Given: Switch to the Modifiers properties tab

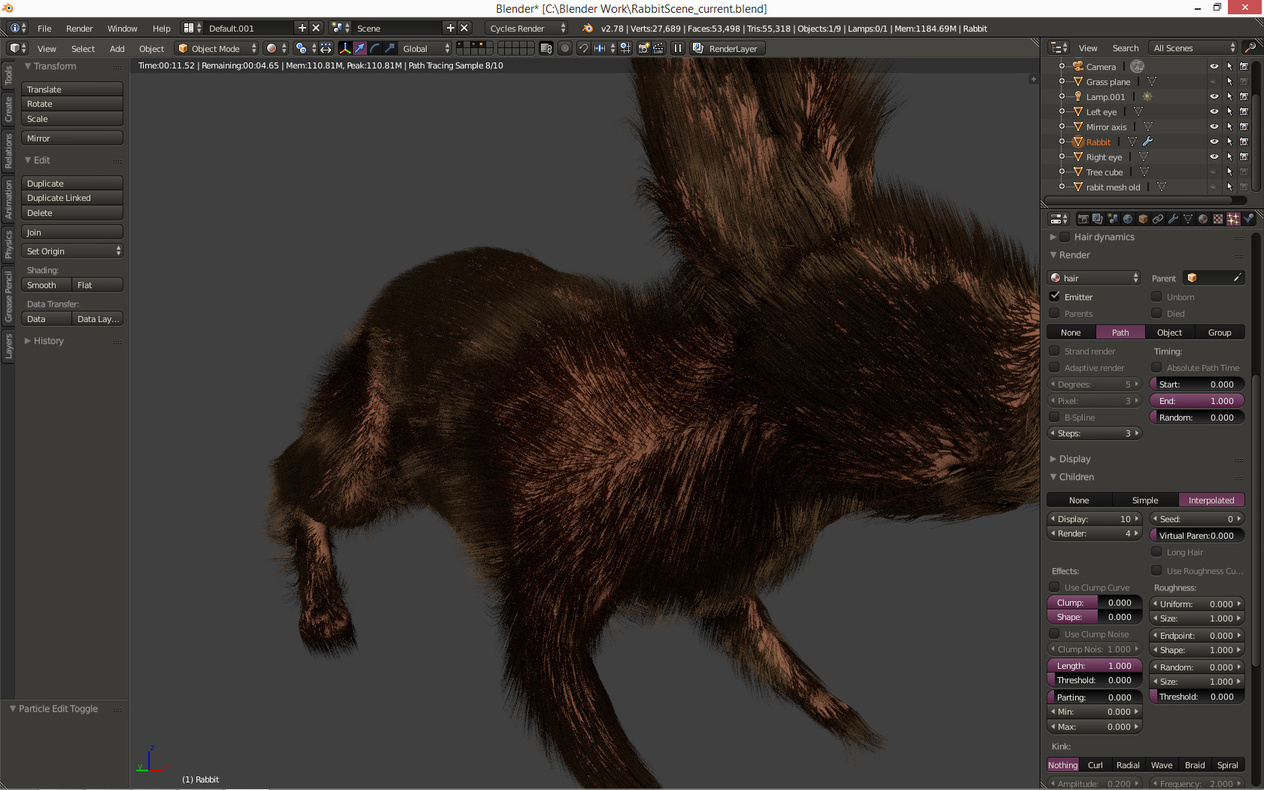Looking at the screenshot, I should (1173, 218).
